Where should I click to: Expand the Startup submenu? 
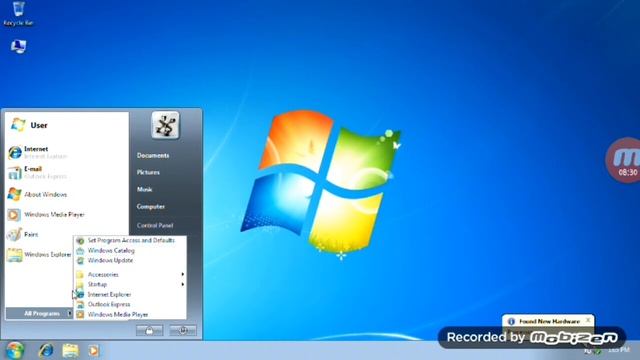point(130,284)
